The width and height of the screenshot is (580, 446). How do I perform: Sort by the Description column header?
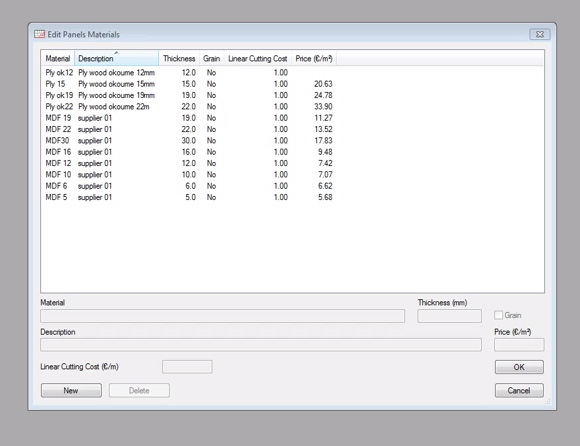coord(117,58)
